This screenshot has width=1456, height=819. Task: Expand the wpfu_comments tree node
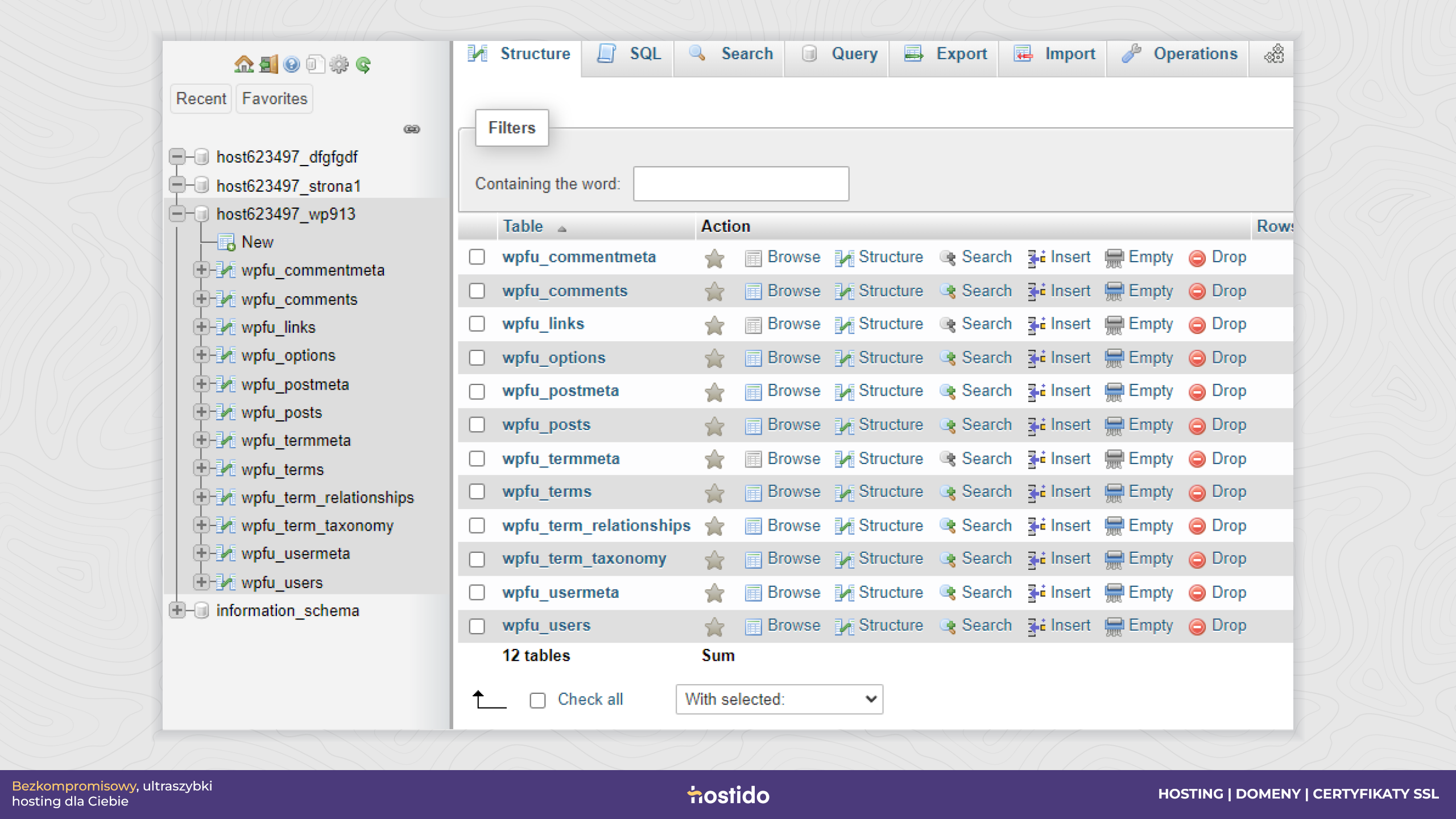click(x=201, y=299)
